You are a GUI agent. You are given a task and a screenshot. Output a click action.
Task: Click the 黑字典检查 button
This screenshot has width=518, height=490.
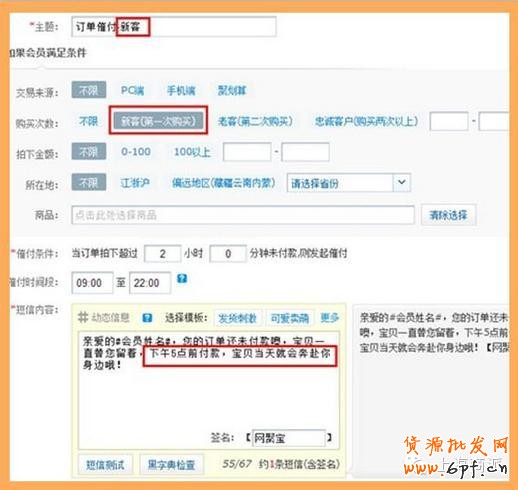tap(171, 464)
